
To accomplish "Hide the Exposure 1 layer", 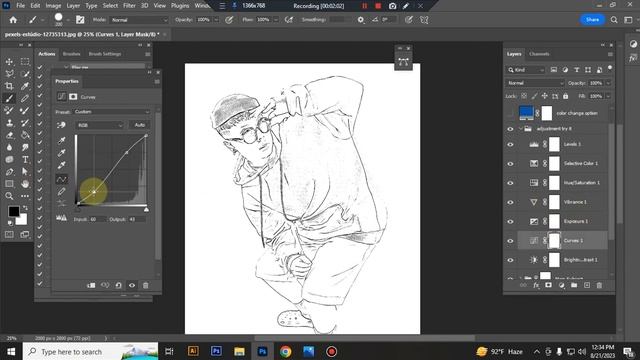I will pos(510,221).
